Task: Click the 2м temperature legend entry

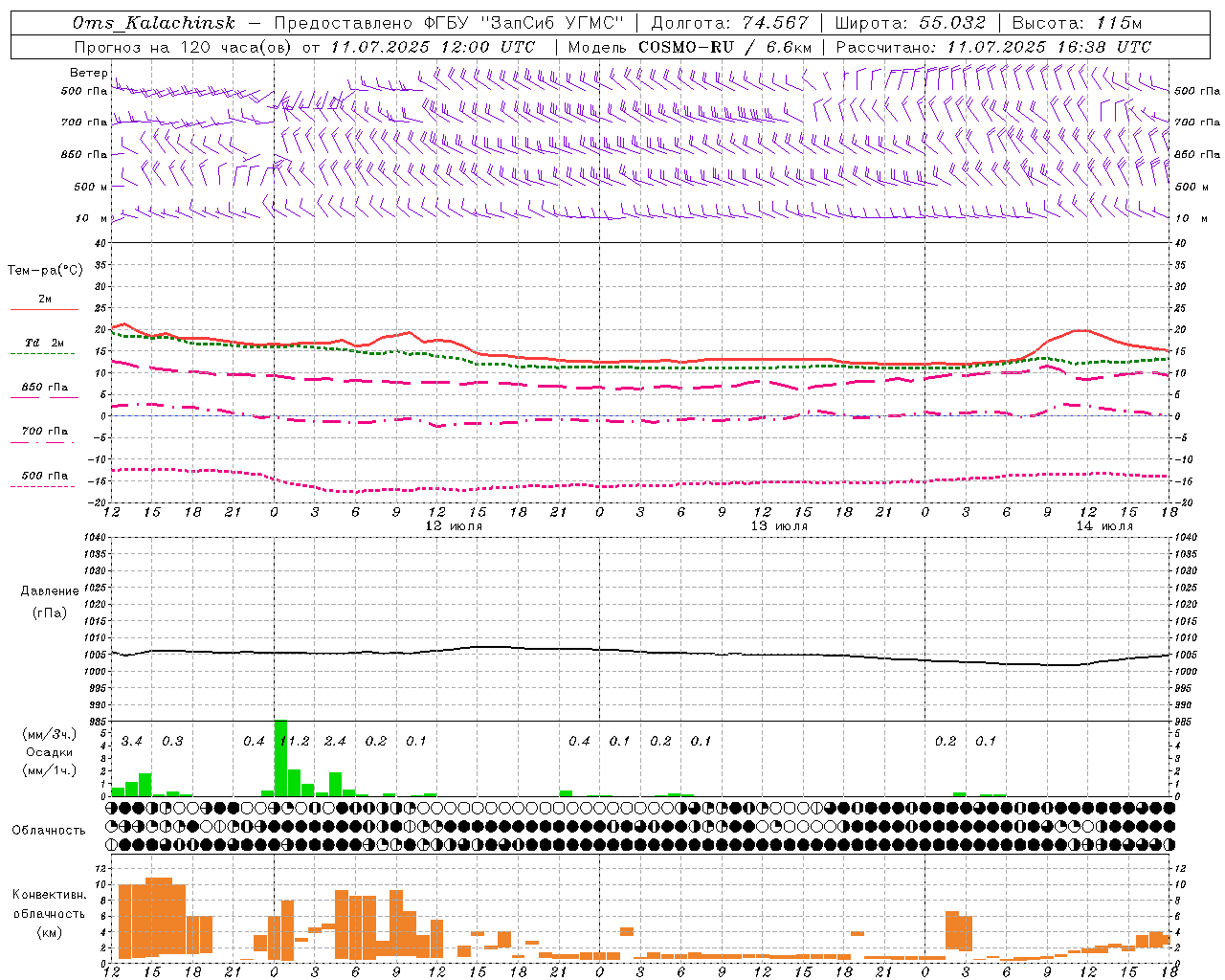Action: point(45,300)
